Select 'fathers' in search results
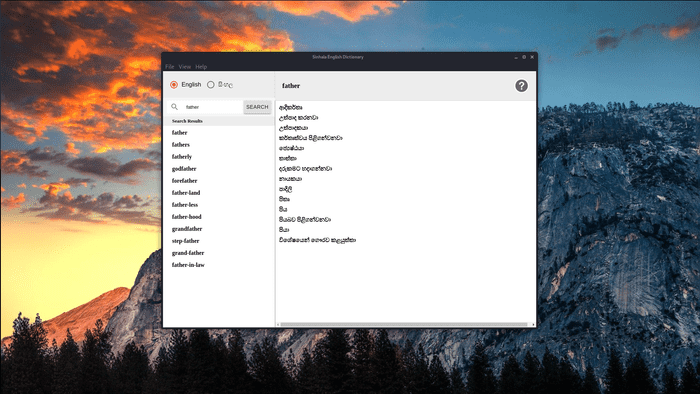 pyautogui.click(x=181, y=145)
